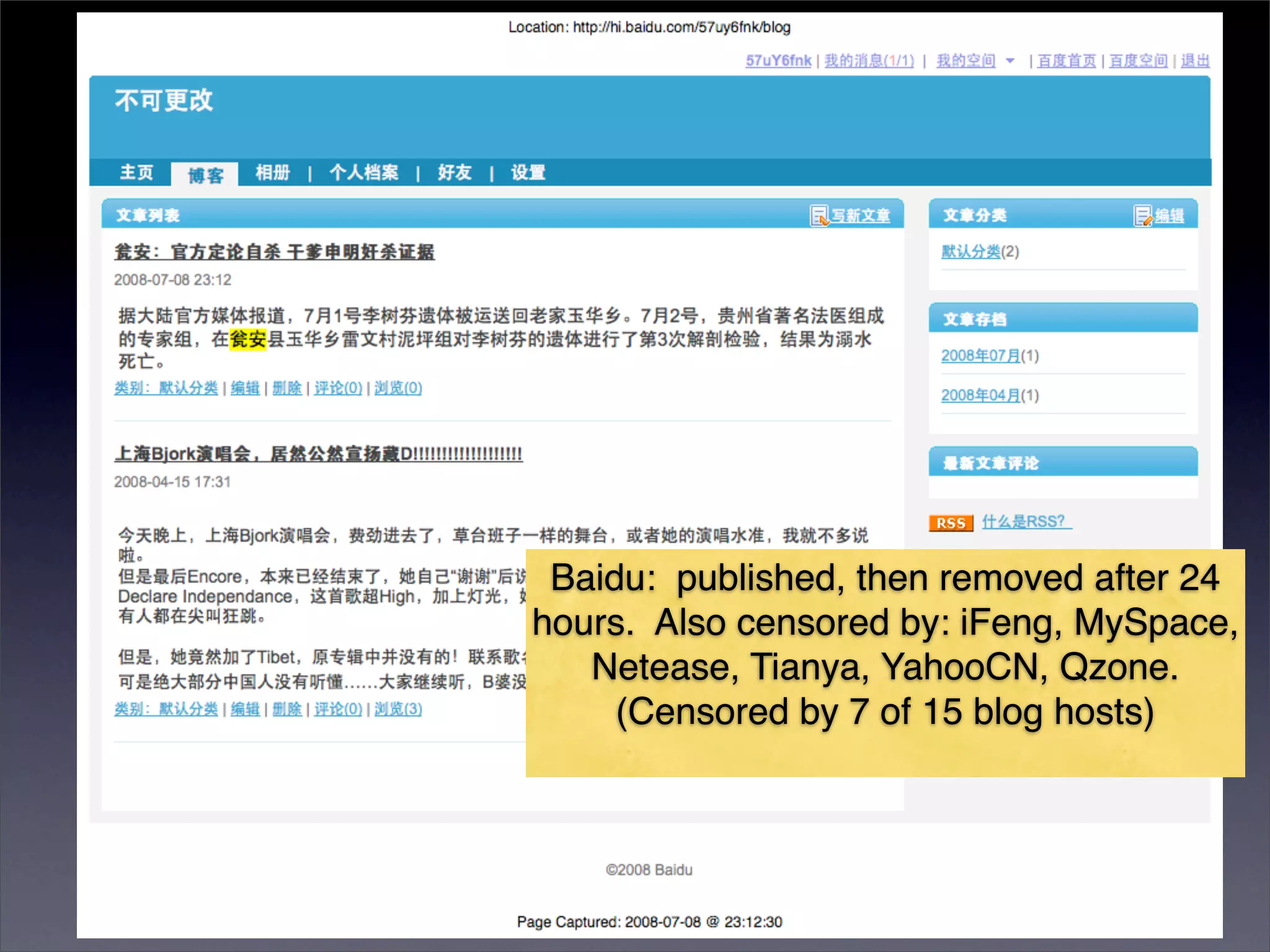Click timestamp 2008-04-15 17:31
Image resolution: width=1270 pixels, height=952 pixels.
point(172,482)
